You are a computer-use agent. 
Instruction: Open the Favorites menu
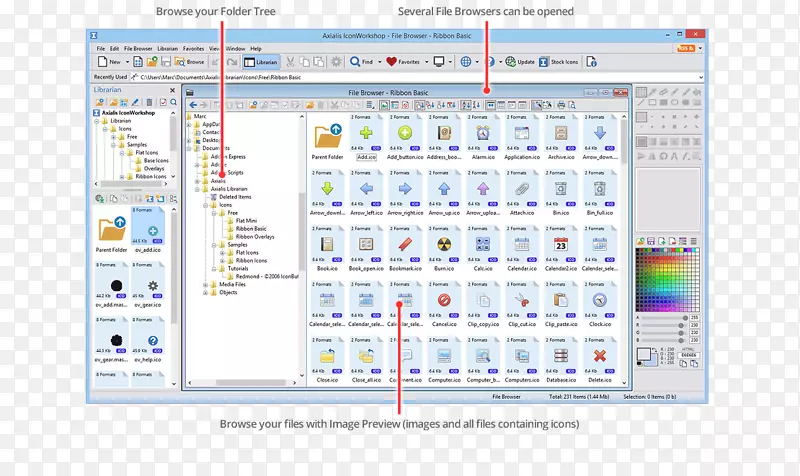(193, 48)
